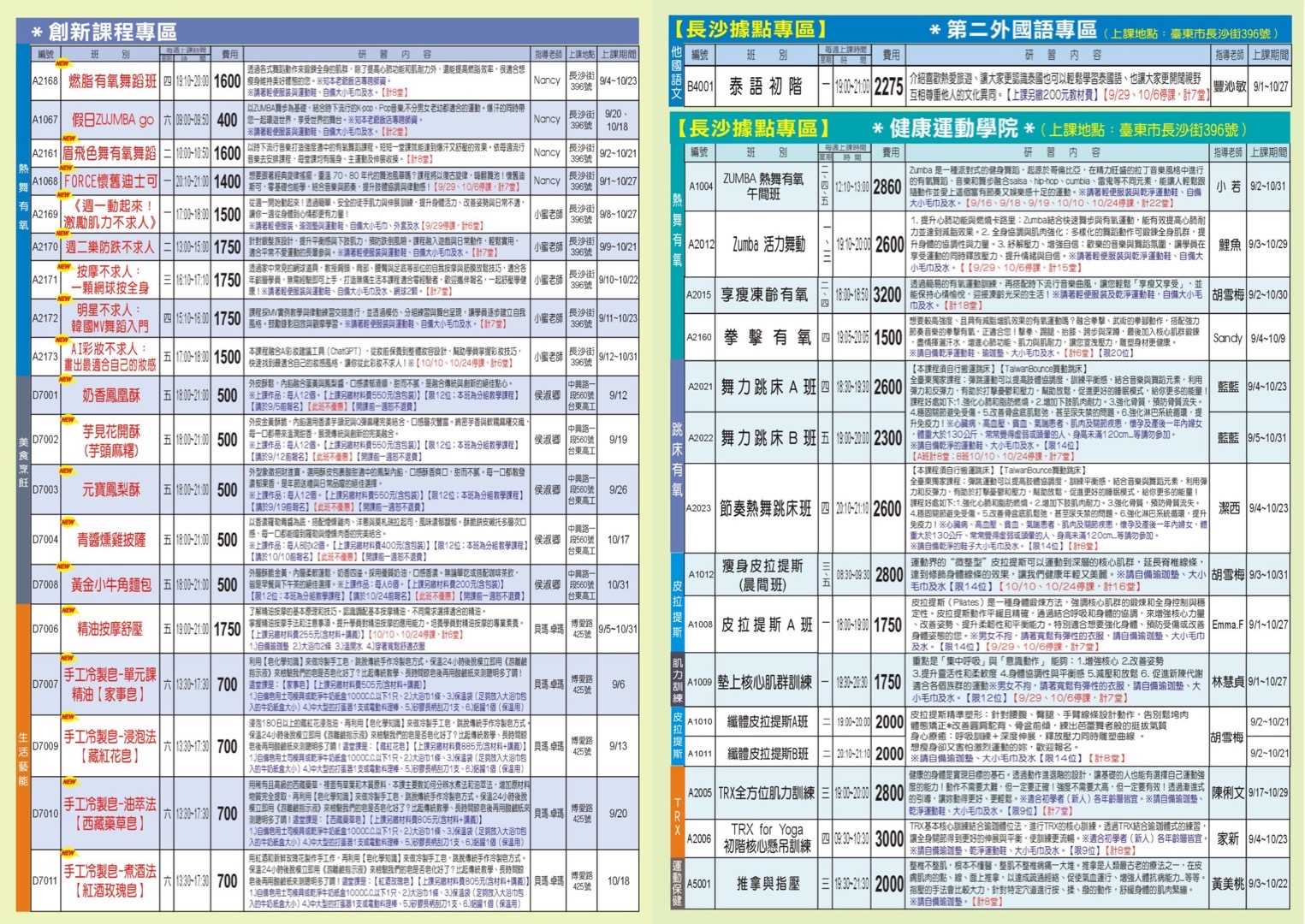Screen dimensions: 1305x924
Task: Click instructor name 鯉魚
Action: tap(1228, 245)
